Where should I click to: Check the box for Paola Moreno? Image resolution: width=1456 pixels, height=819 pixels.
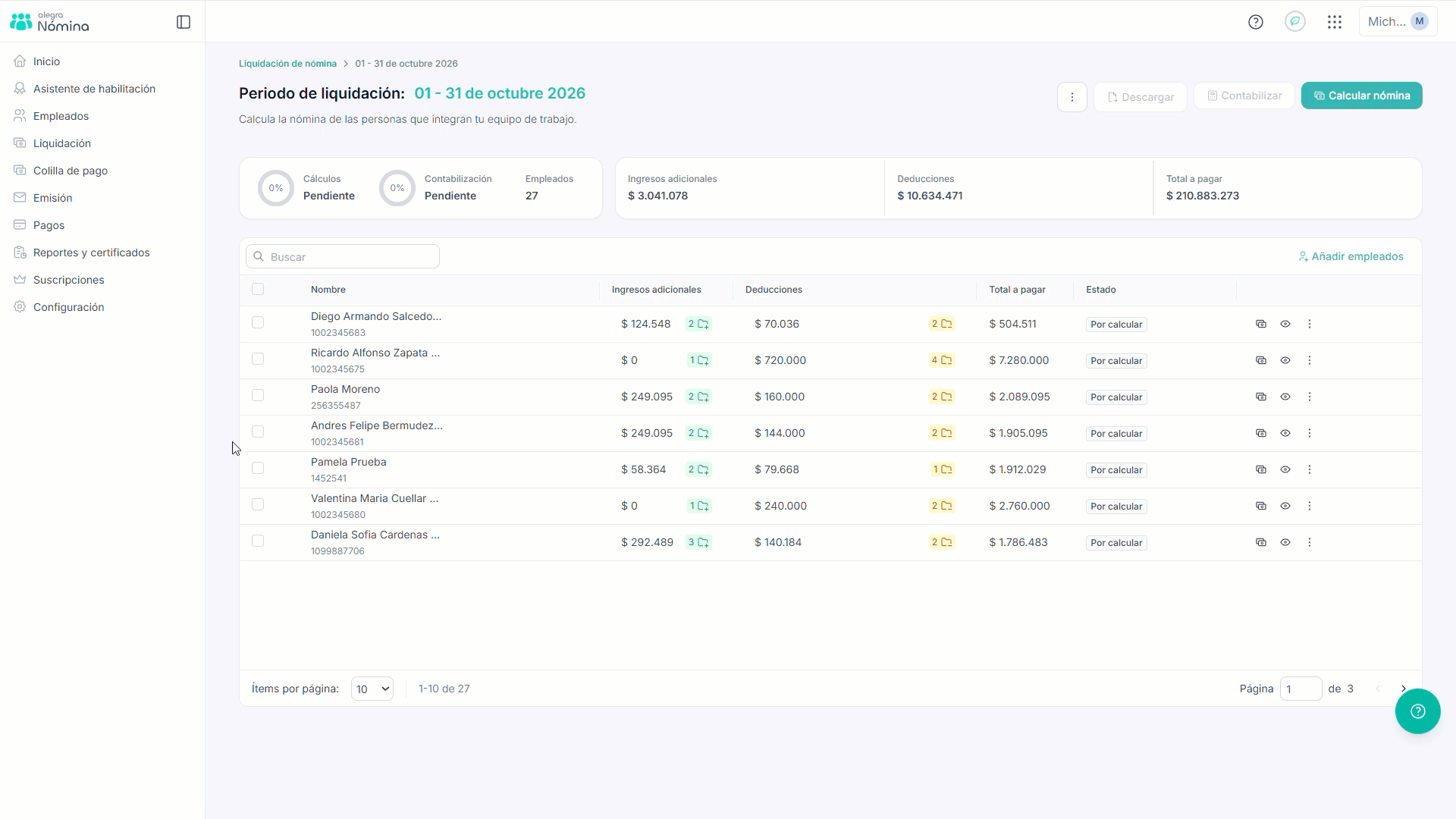[258, 395]
